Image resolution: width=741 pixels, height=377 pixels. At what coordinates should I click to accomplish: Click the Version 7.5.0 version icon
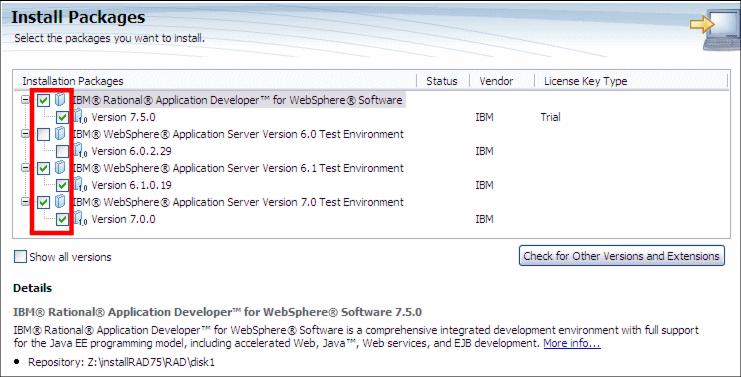point(80,117)
